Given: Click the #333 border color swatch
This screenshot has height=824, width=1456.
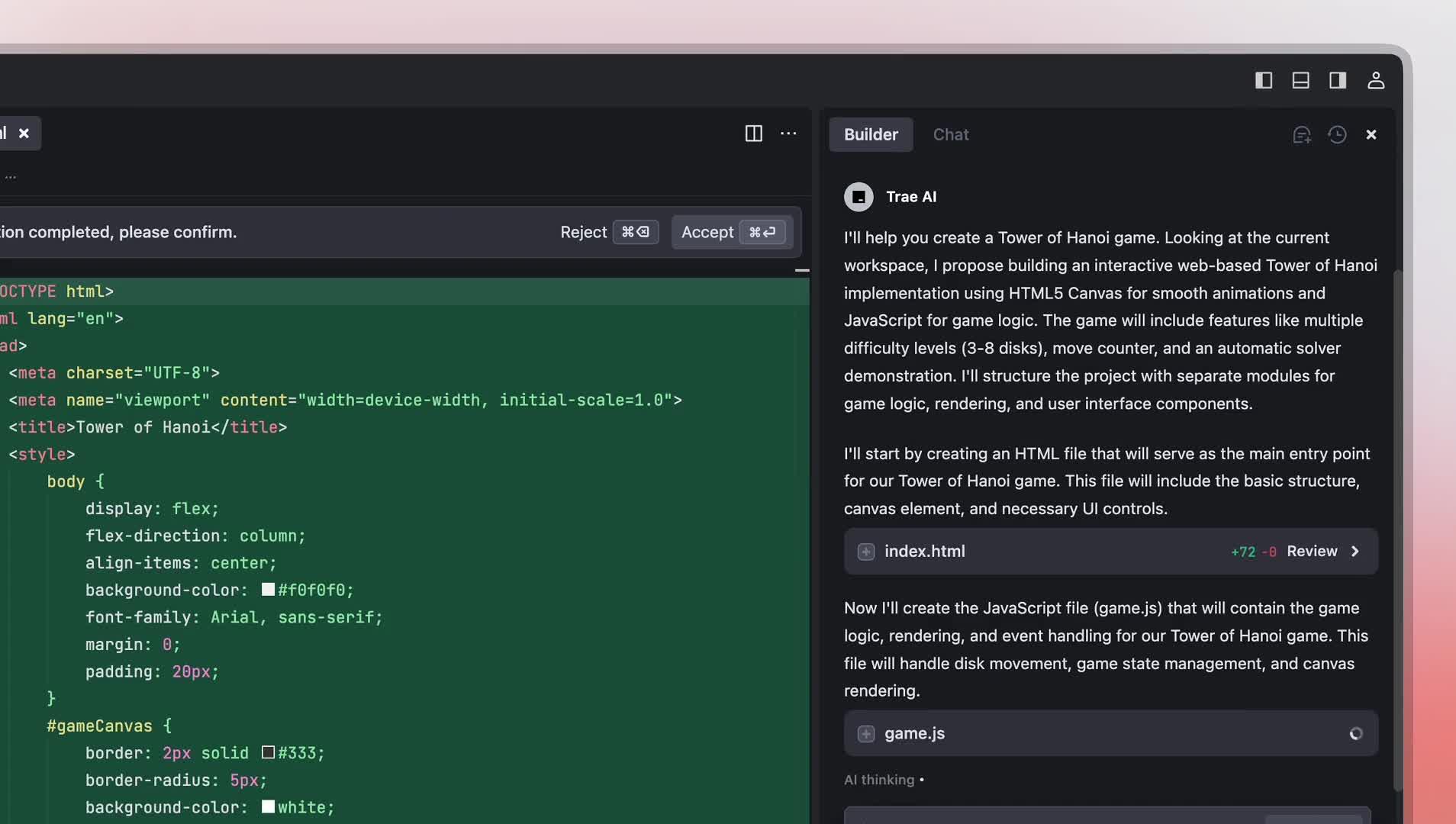Looking at the screenshot, I should (268, 753).
